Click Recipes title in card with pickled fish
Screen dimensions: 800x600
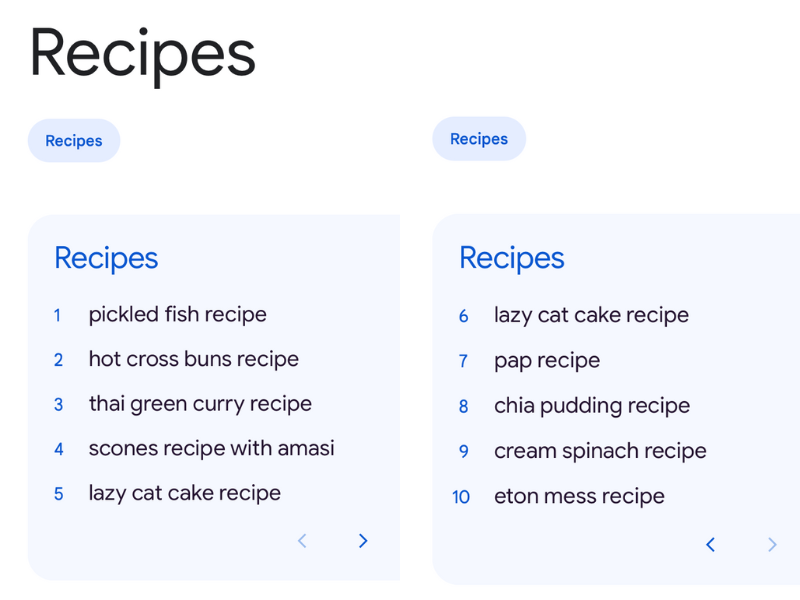[x=106, y=258]
